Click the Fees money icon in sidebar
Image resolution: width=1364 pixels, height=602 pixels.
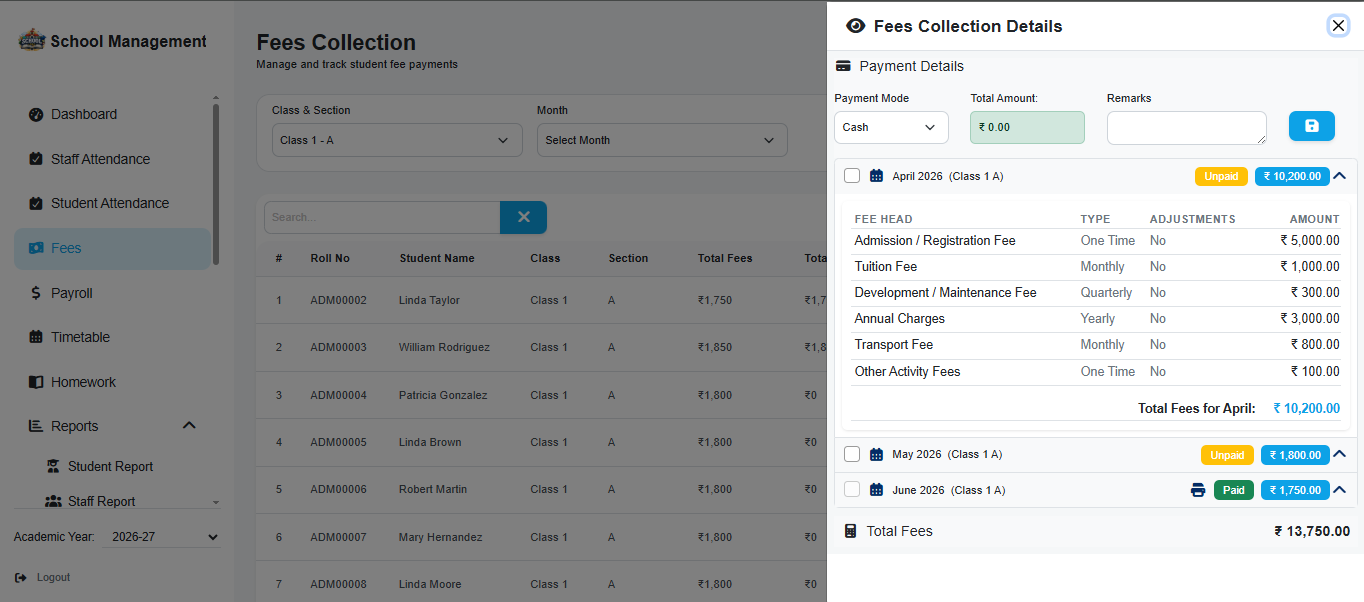point(36,248)
